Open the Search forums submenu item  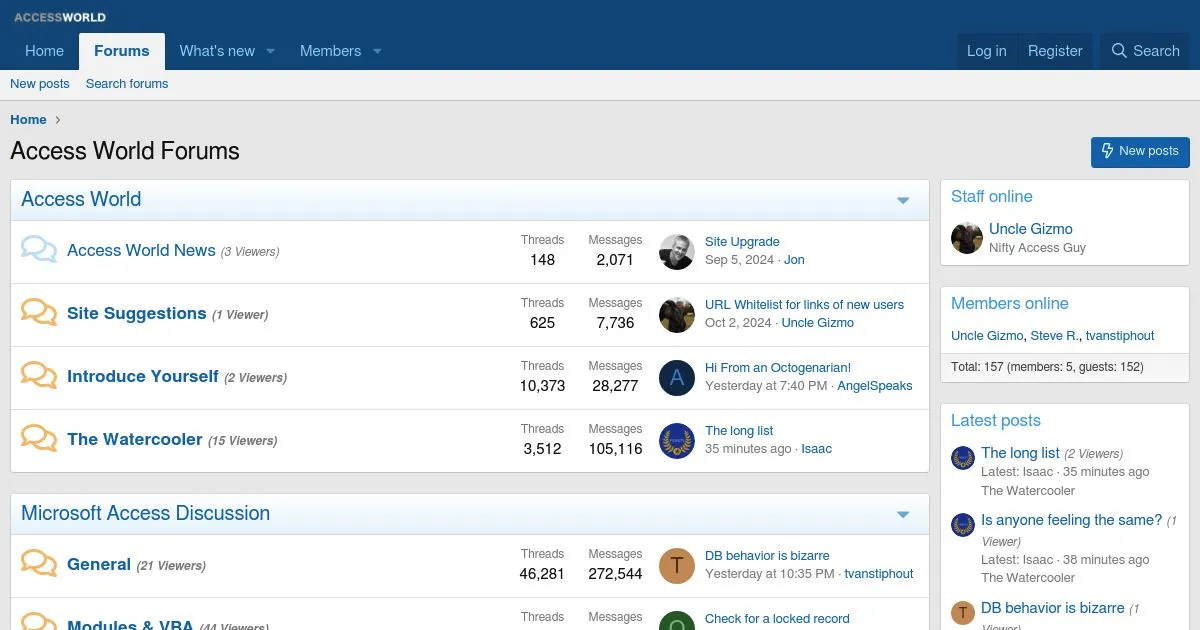(127, 84)
